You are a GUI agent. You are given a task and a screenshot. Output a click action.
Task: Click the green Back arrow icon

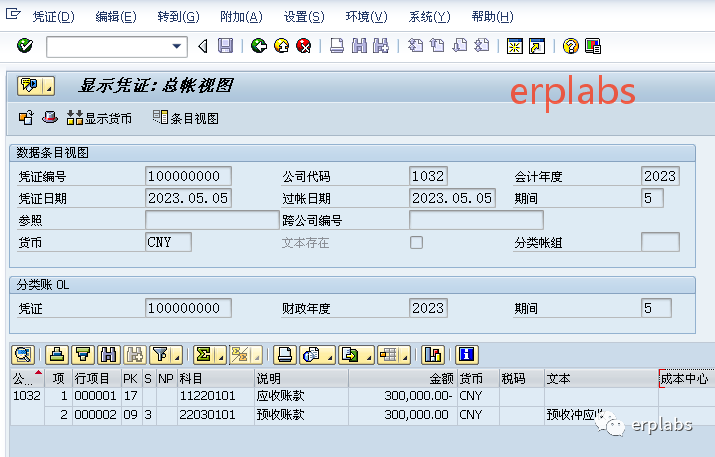(x=259, y=46)
